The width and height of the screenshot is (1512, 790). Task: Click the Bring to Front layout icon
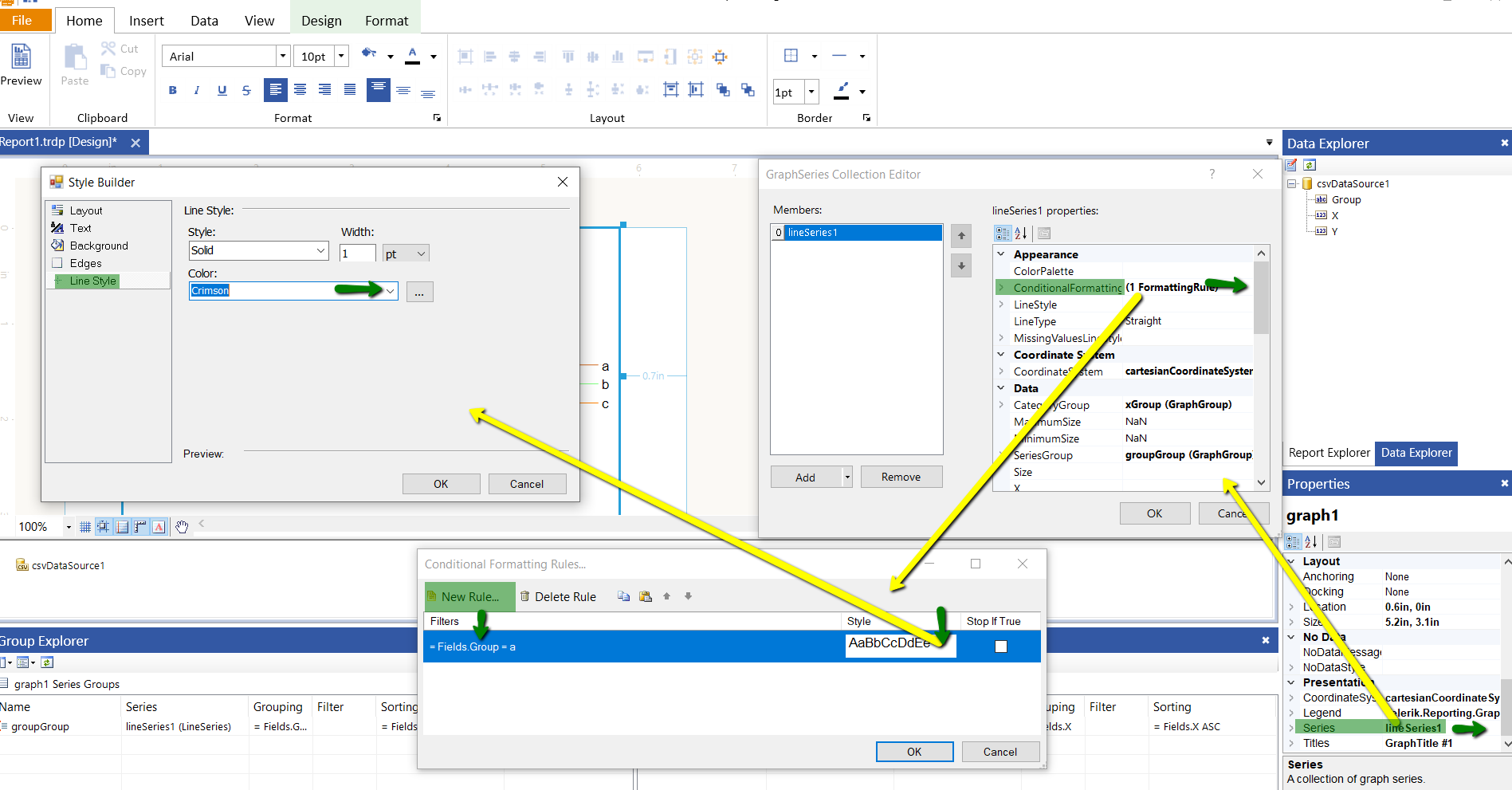tap(723, 90)
